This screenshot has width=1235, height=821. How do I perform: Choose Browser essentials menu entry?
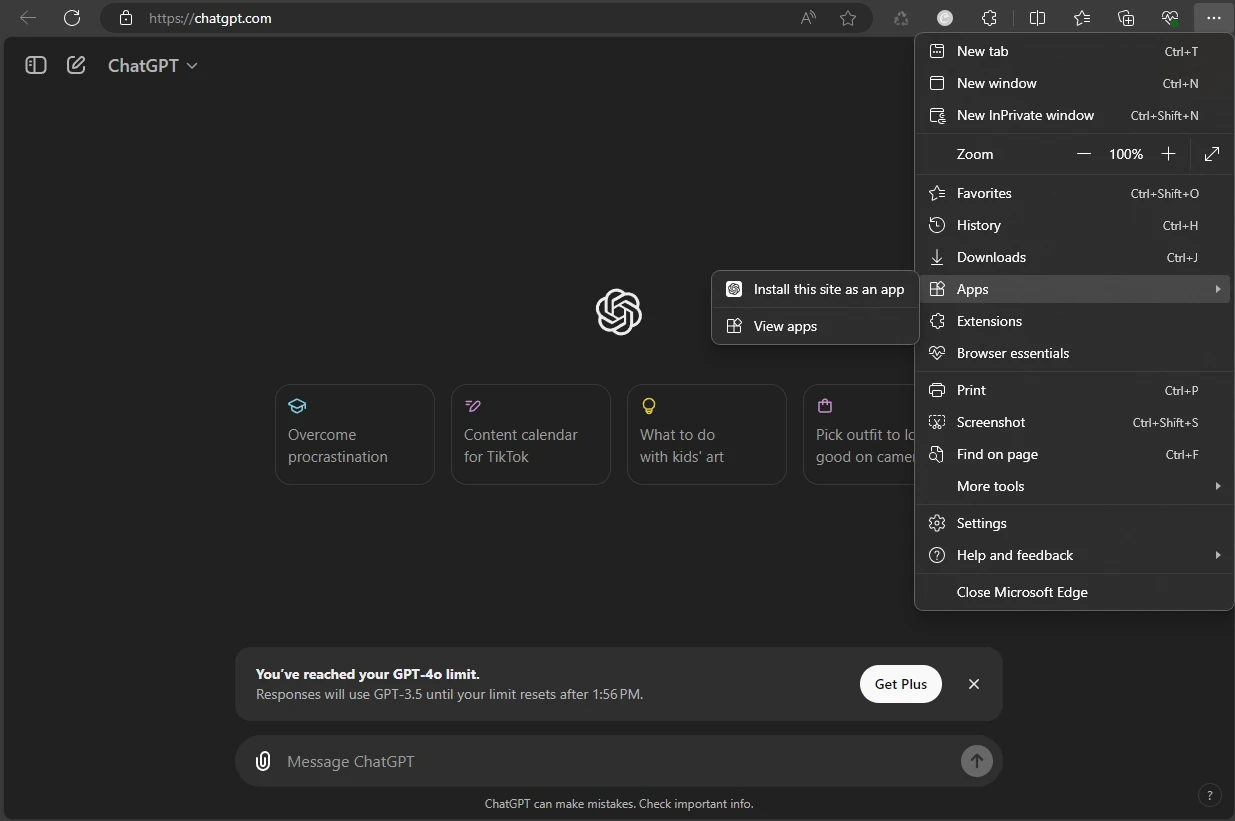(1074, 353)
